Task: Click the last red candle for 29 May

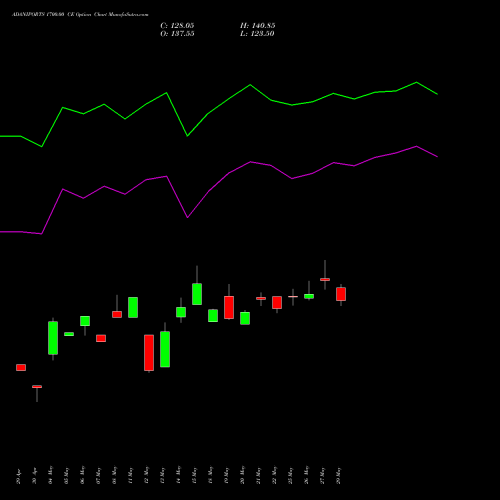Action: click(341, 294)
